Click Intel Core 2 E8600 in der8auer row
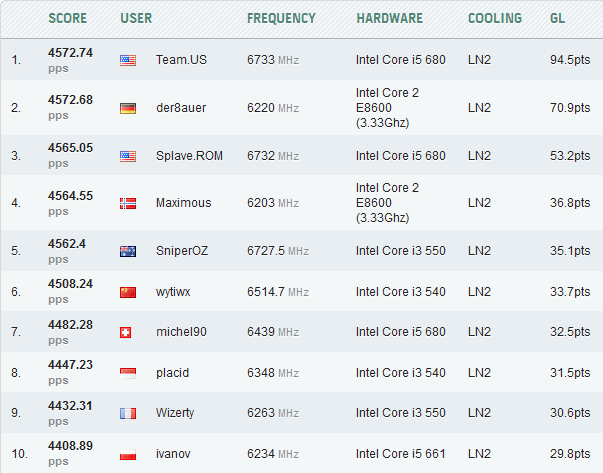 click(x=387, y=108)
